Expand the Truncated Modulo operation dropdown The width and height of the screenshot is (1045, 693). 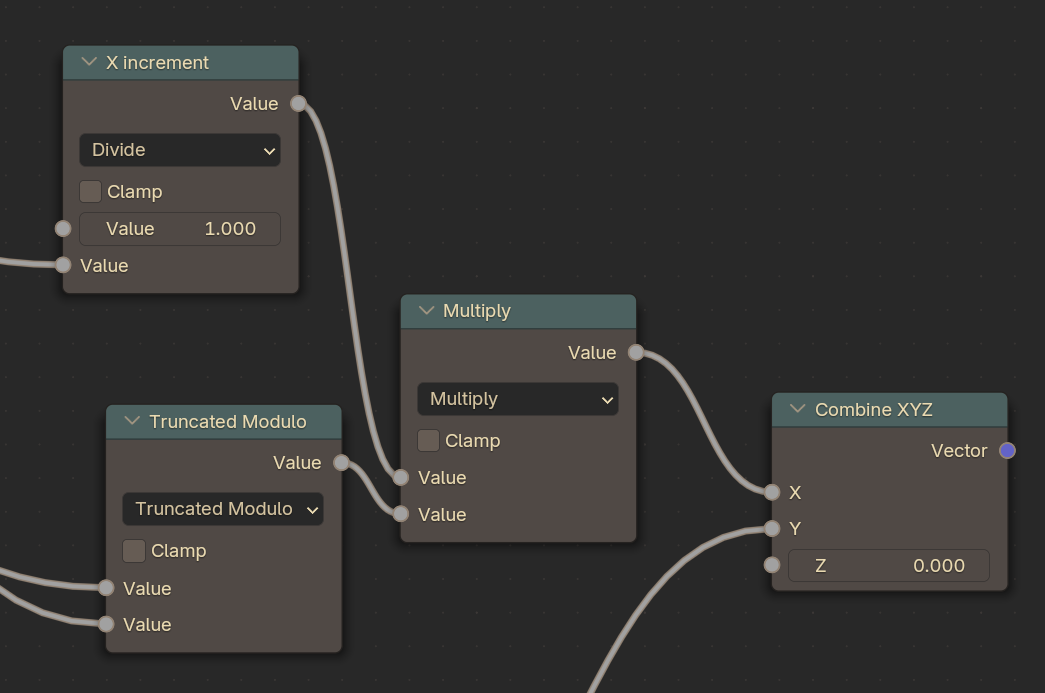[223, 509]
